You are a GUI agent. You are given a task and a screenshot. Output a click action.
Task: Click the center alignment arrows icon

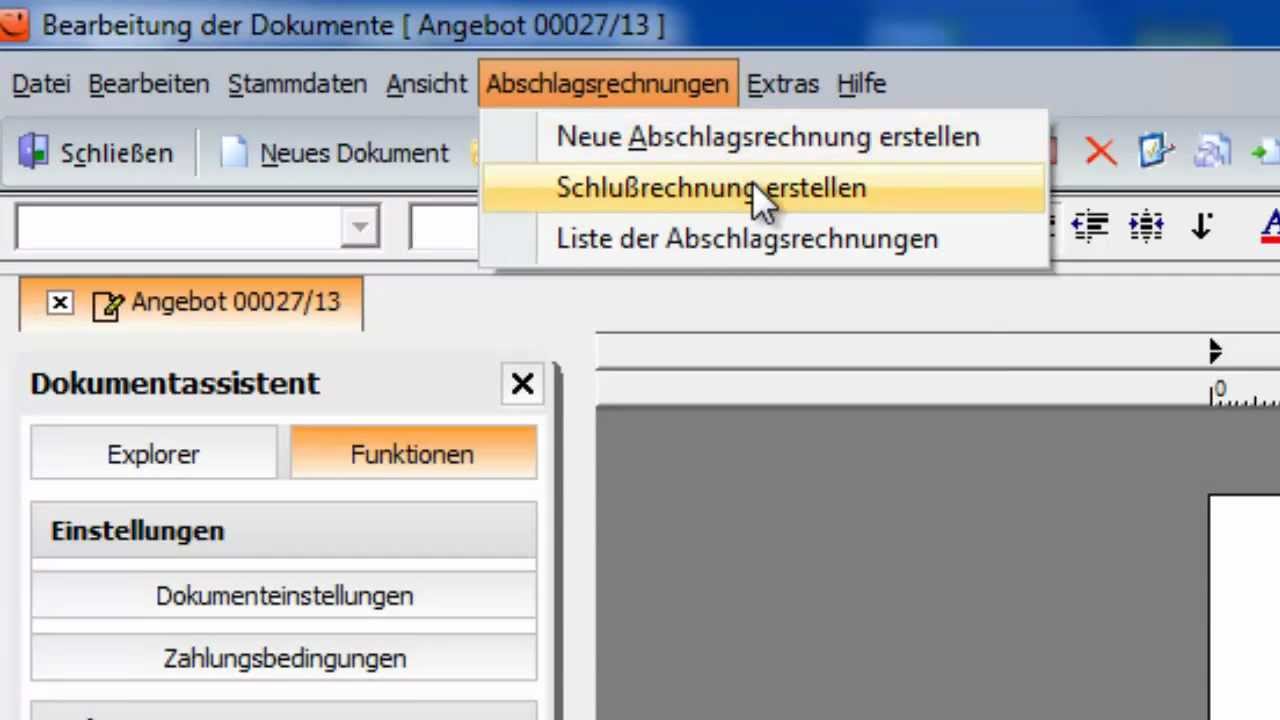coord(1145,226)
